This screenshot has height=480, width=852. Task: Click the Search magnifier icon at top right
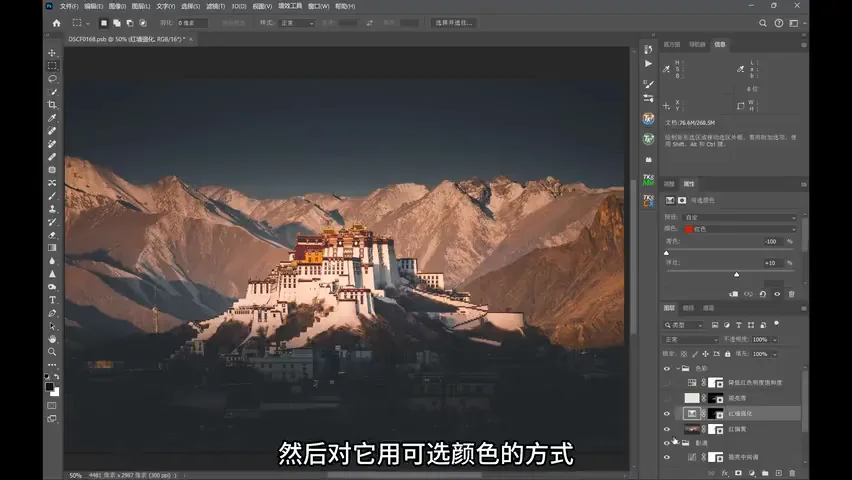click(763, 23)
